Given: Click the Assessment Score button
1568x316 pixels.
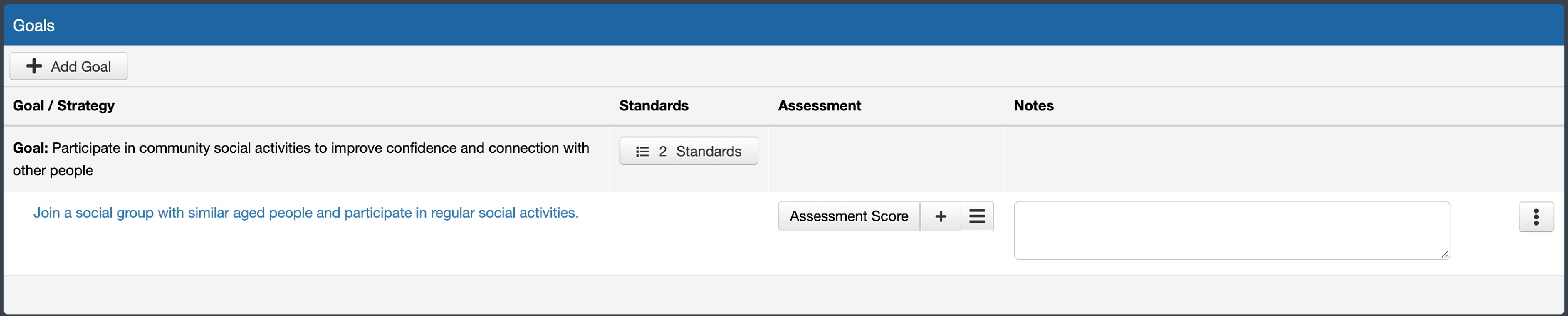Looking at the screenshot, I should coord(848,216).
